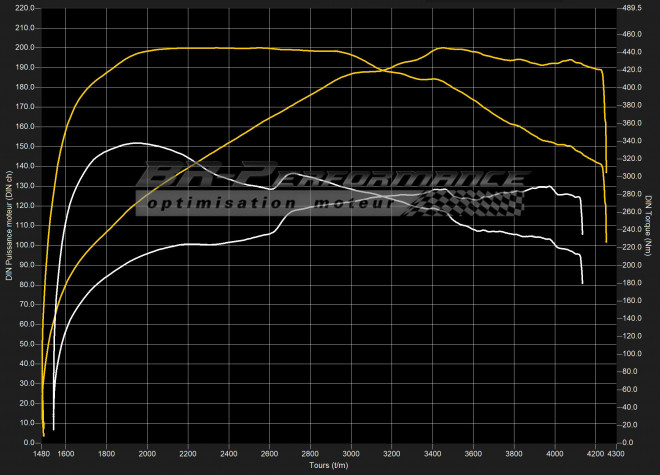Click the 0.0 label on the torque axis
This screenshot has width=660, height=475.
point(626,442)
